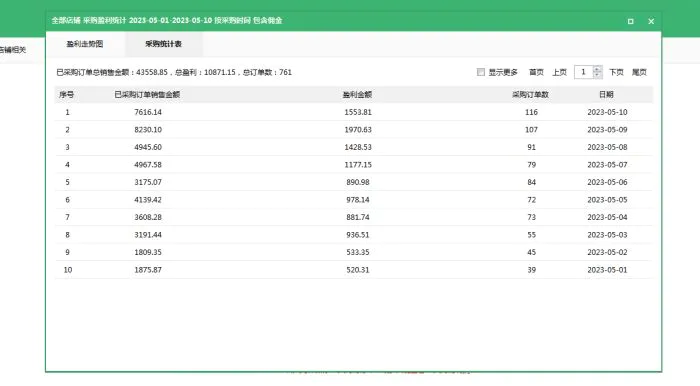Select sales amount cell 3175.07
Viewport: 700px width, 386px height.
(148, 182)
